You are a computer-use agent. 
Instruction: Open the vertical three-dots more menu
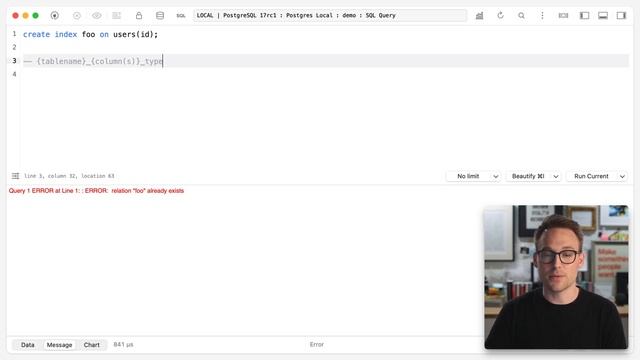tap(542, 16)
